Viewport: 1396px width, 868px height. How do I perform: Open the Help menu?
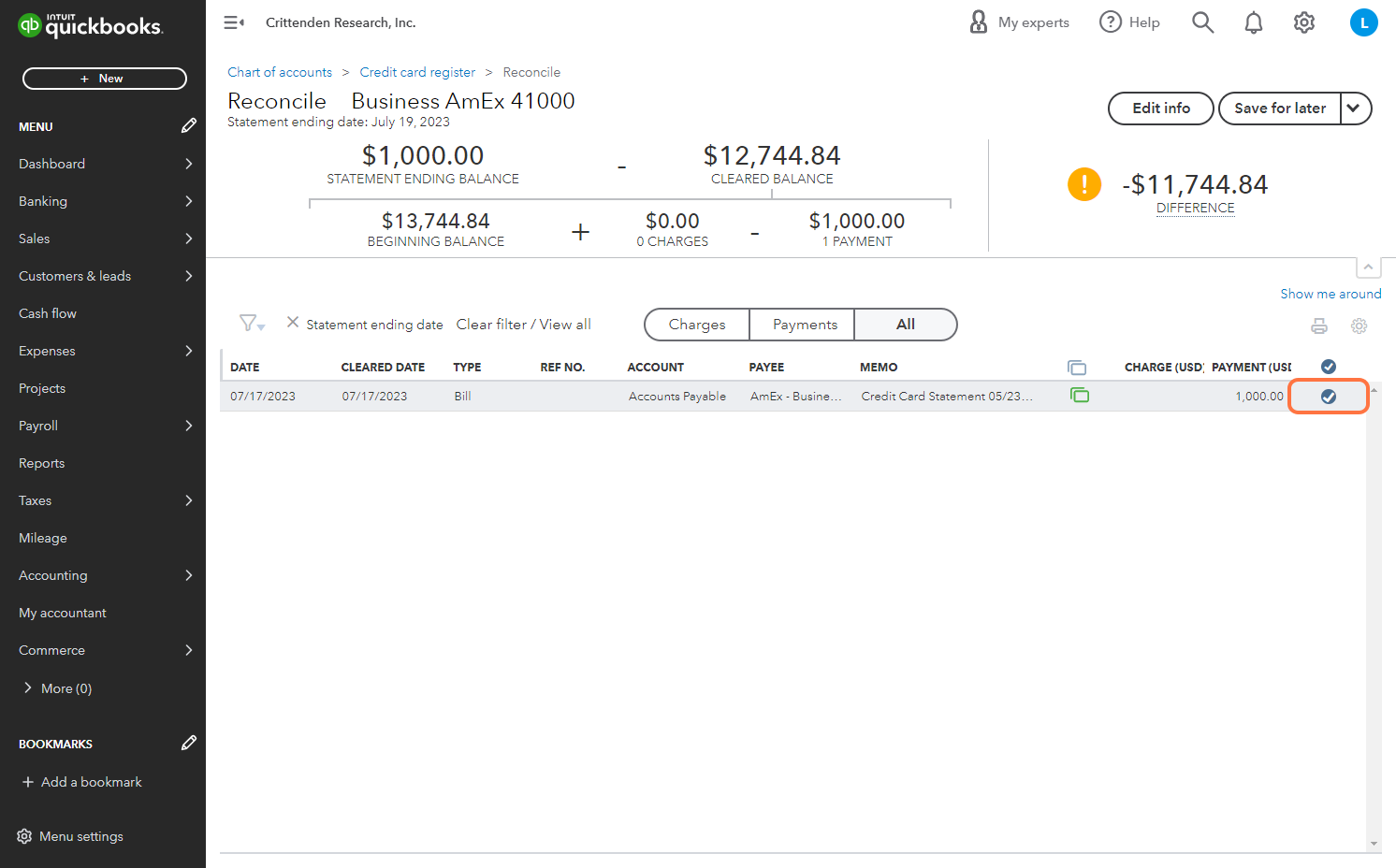[x=1129, y=22]
